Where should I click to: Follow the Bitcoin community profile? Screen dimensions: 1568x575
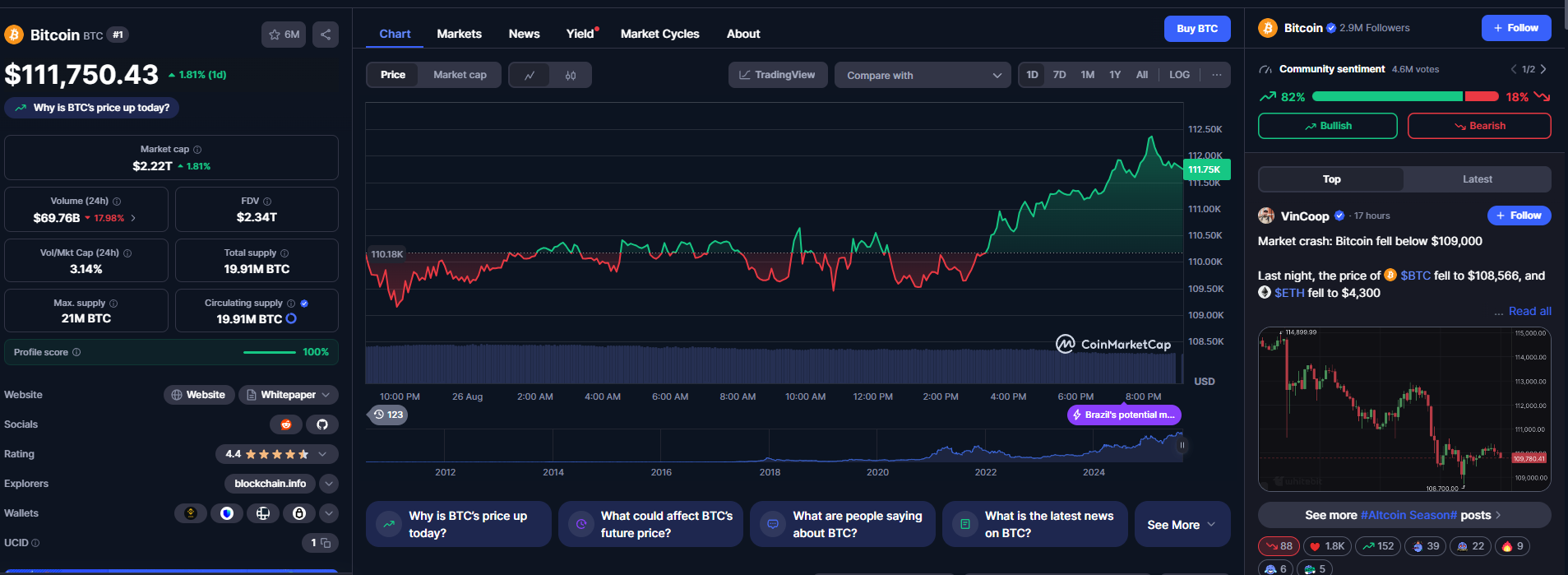pyautogui.click(x=1516, y=28)
